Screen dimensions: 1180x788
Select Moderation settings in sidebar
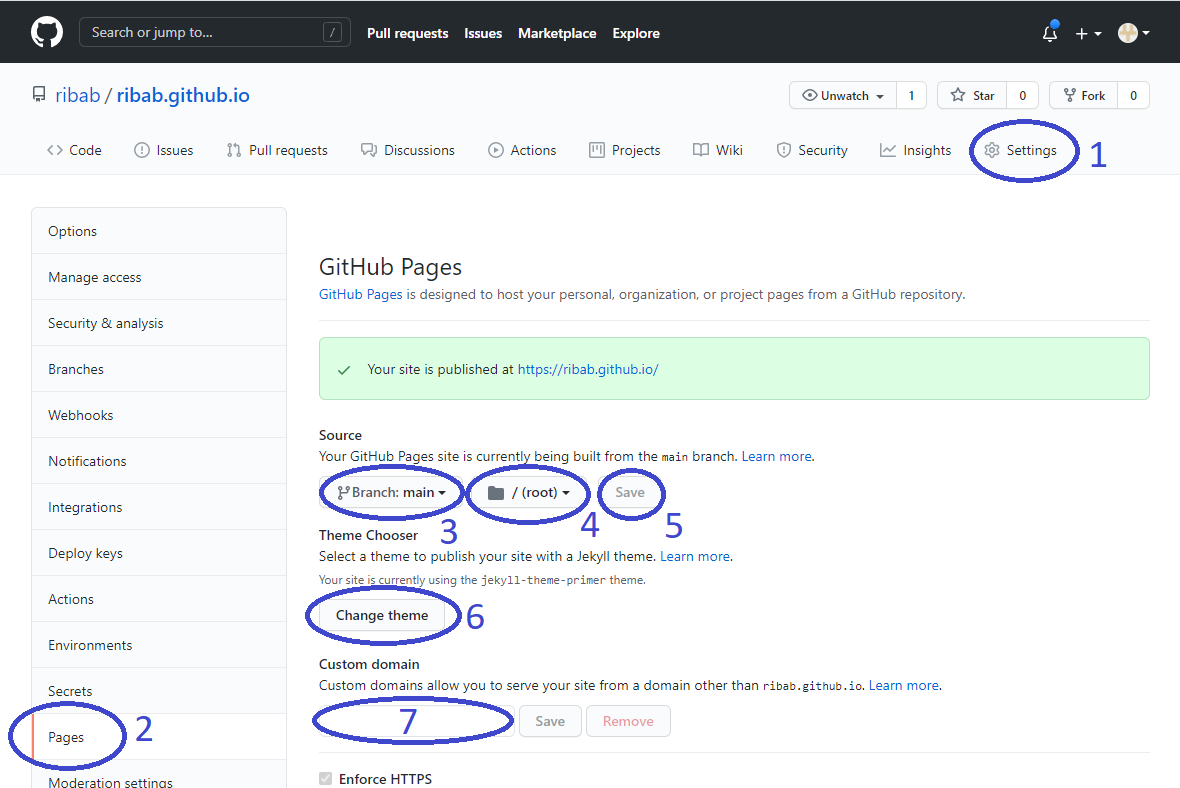point(159,775)
